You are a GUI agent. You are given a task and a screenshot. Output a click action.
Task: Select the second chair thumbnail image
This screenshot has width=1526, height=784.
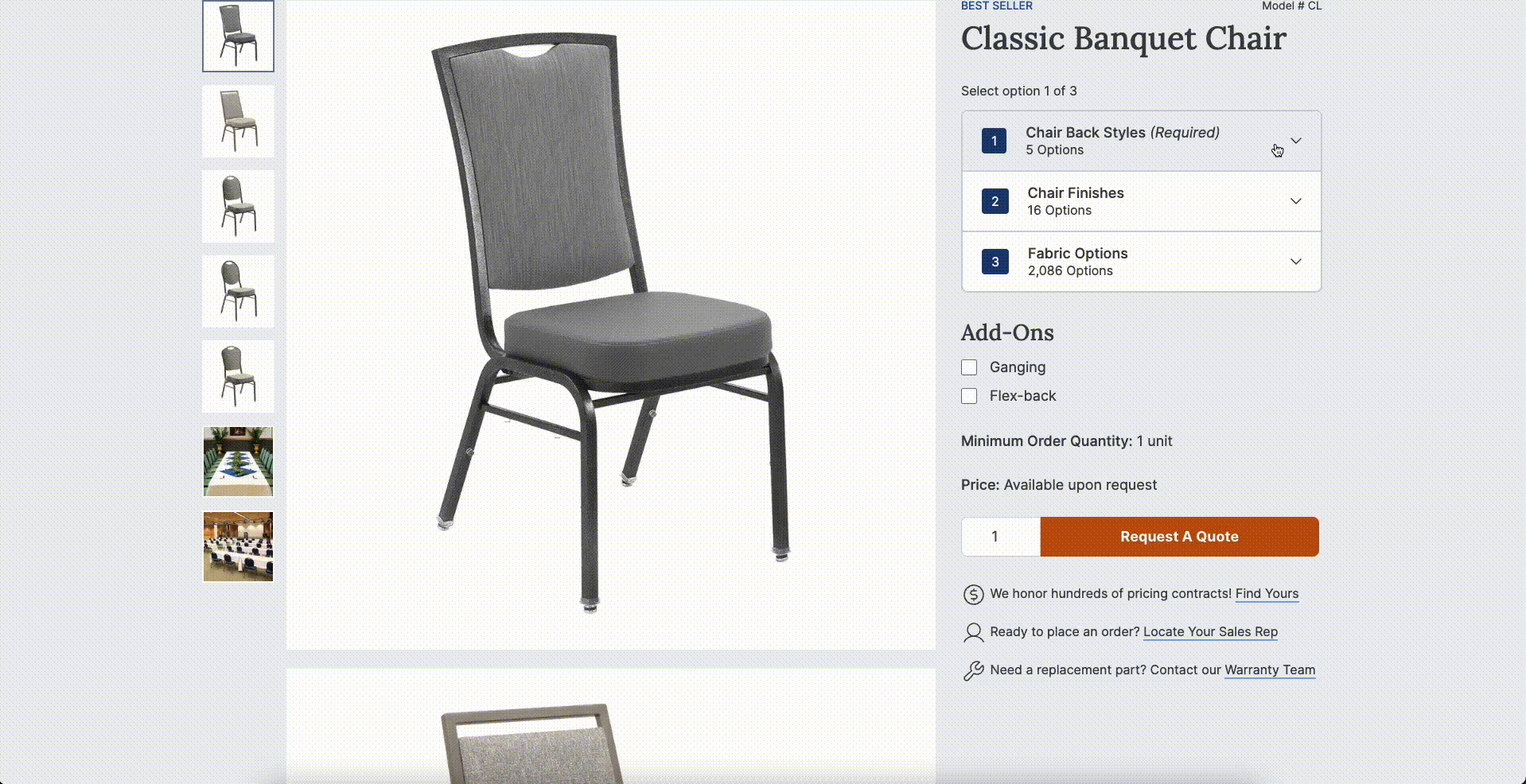pyautogui.click(x=238, y=121)
